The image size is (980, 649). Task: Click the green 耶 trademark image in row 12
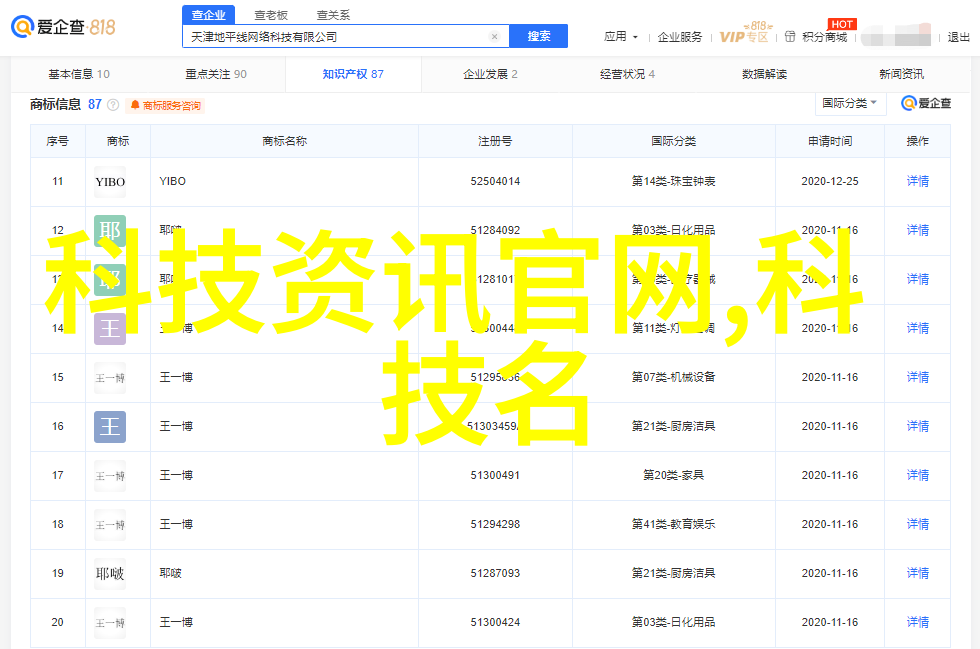point(110,231)
